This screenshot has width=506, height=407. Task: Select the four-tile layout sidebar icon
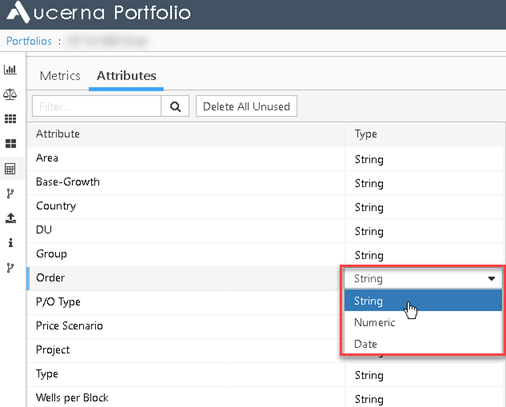[x=10, y=144]
